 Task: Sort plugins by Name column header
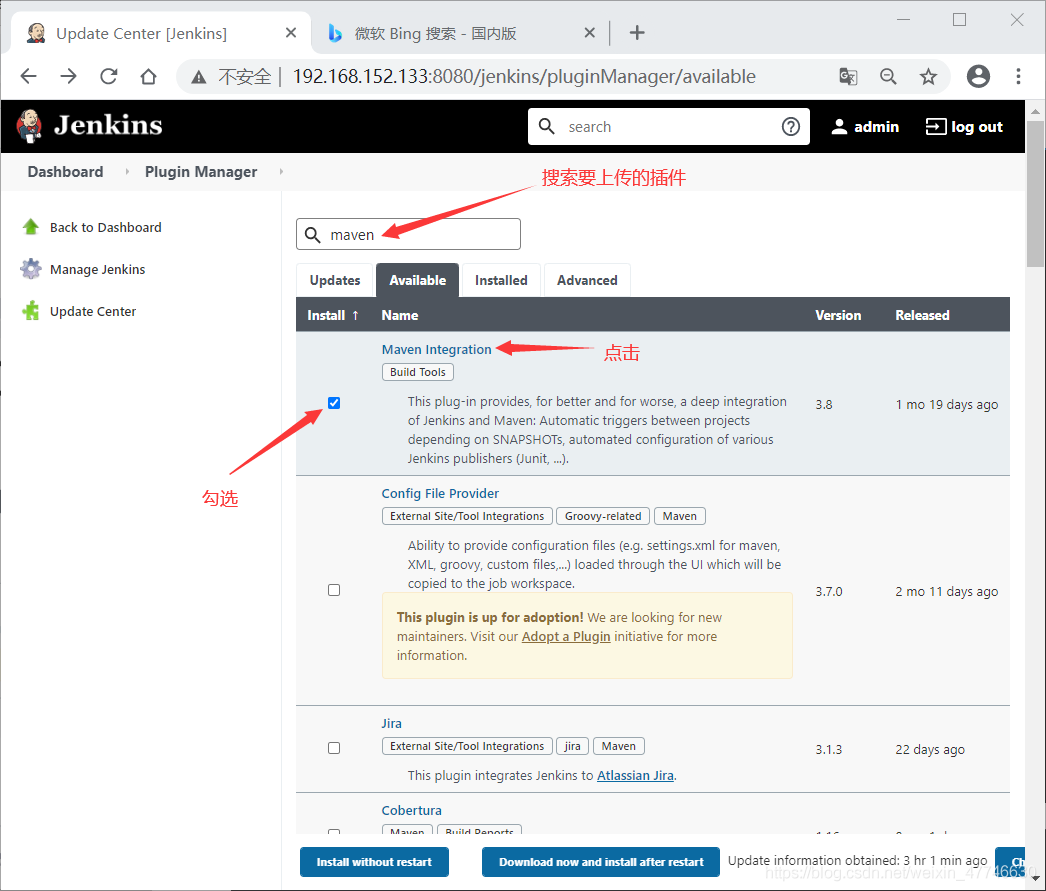(x=400, y=315)
